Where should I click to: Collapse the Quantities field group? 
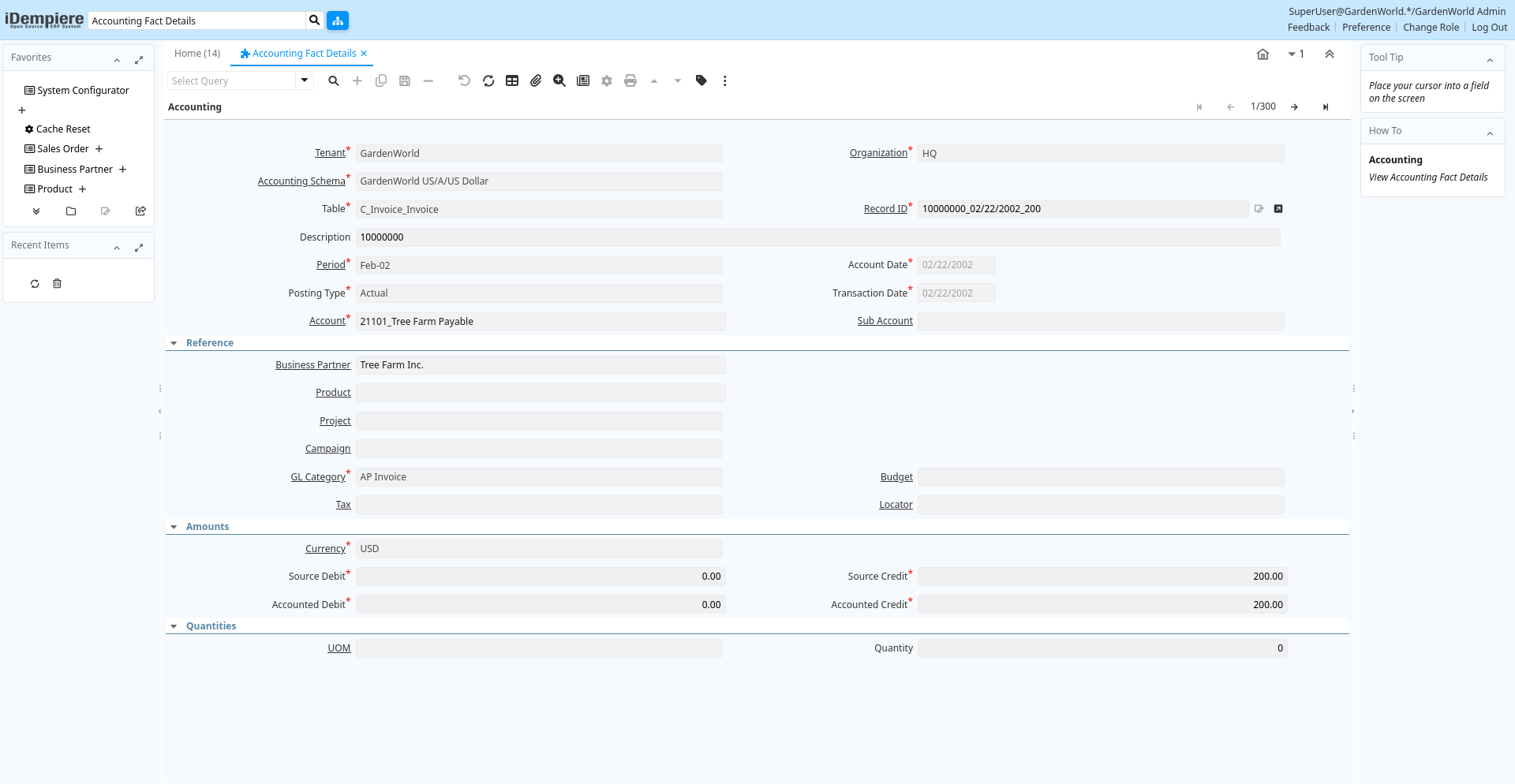(x=174, y=626)
